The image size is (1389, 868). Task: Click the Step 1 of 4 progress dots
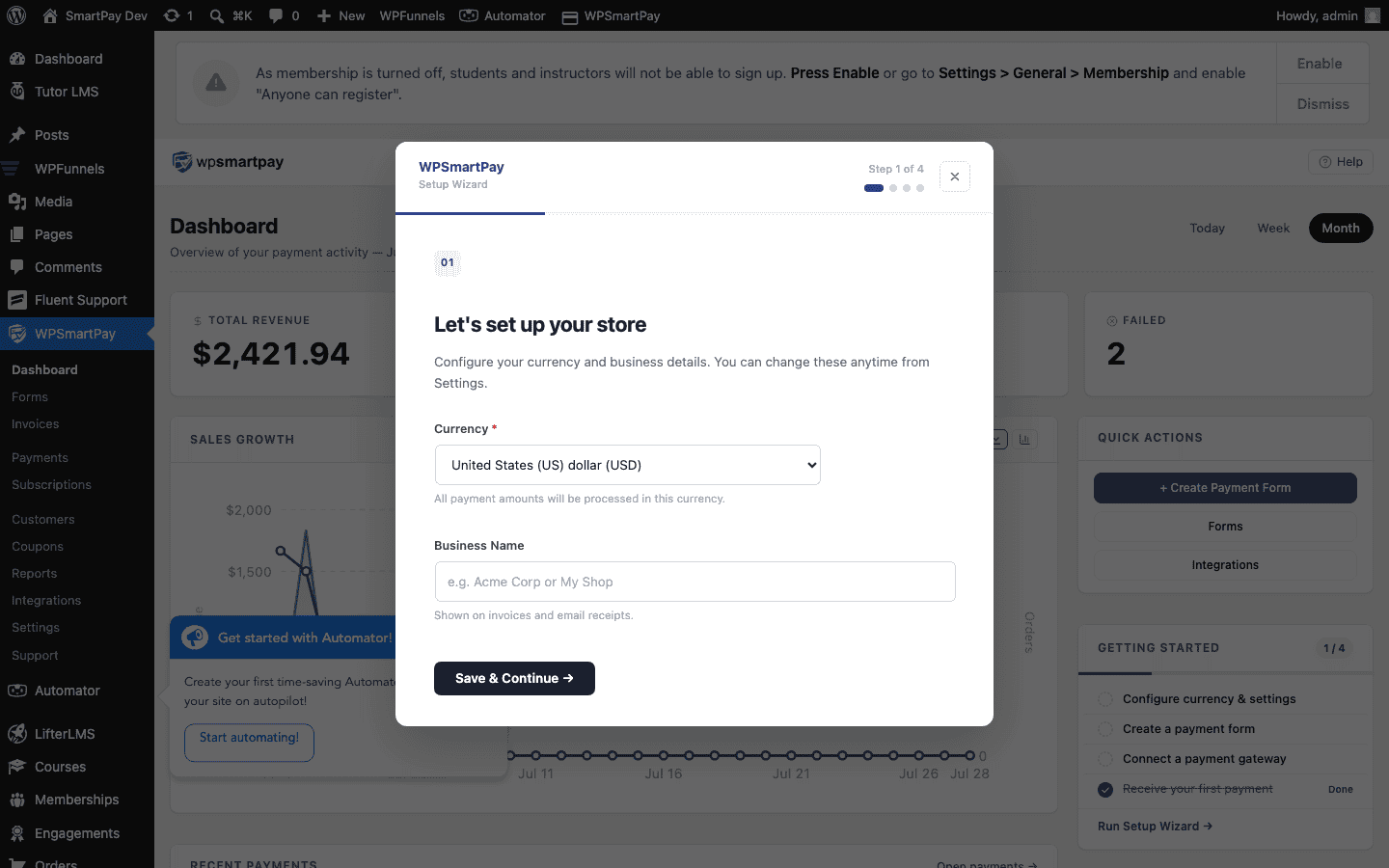coord(894,188)
